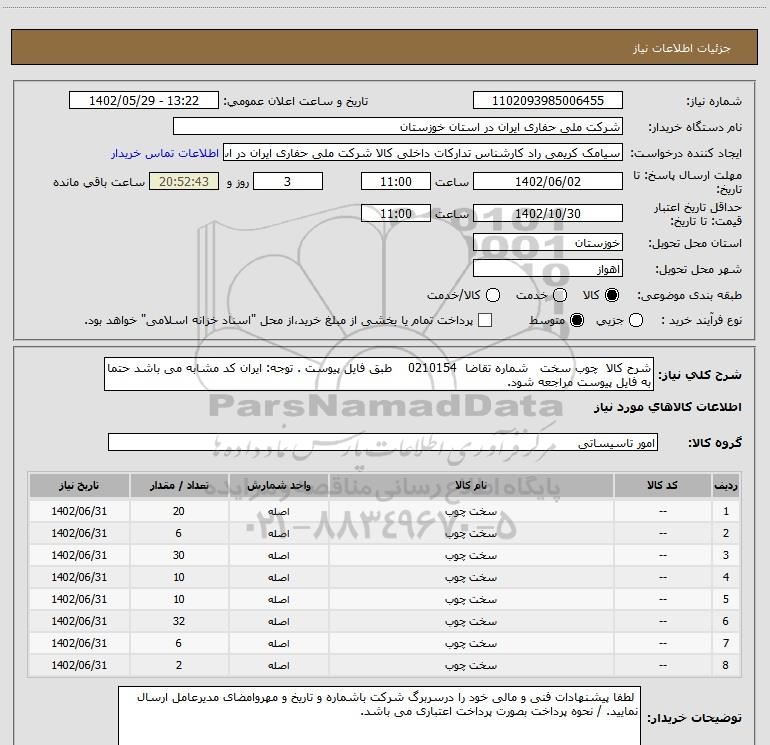Viewport: 770px width, 745px height.
Task: Click the buyer notes text area
Action: coord(380,716)
